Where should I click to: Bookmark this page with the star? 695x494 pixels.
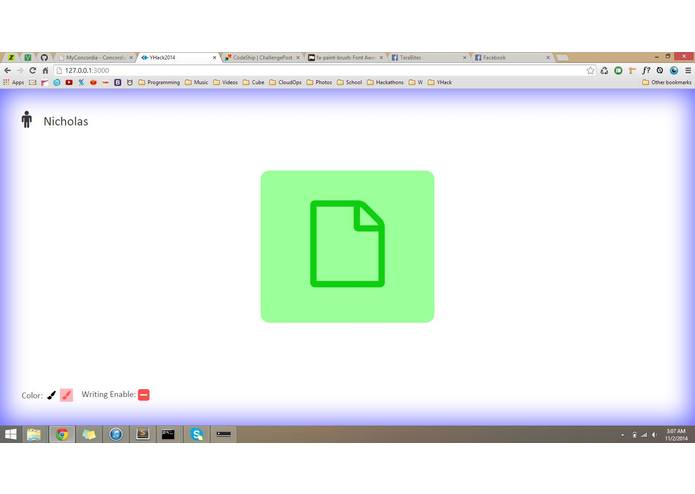[x=590, y=70]
